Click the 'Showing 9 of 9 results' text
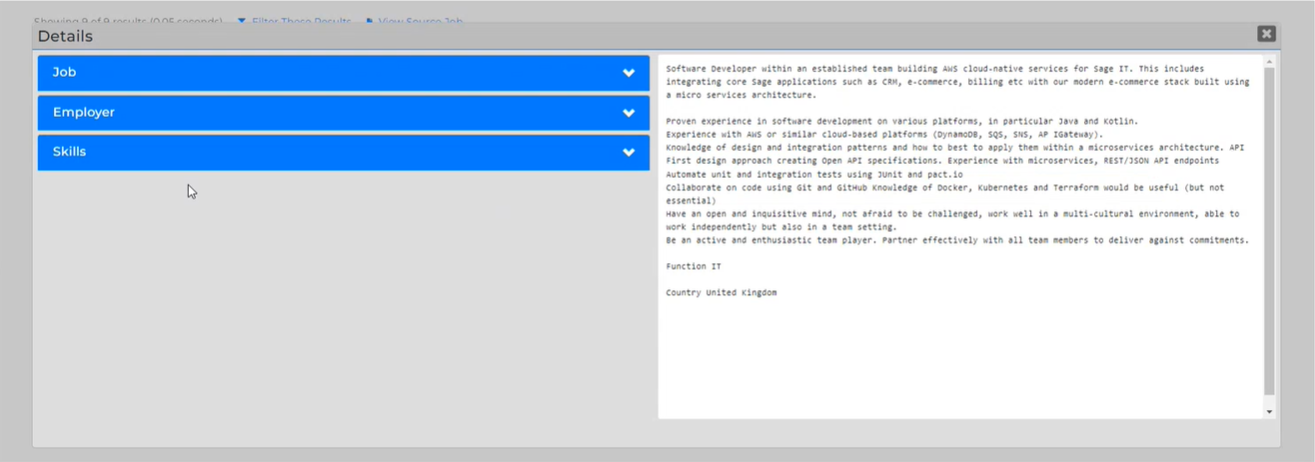 pos(128,21)
